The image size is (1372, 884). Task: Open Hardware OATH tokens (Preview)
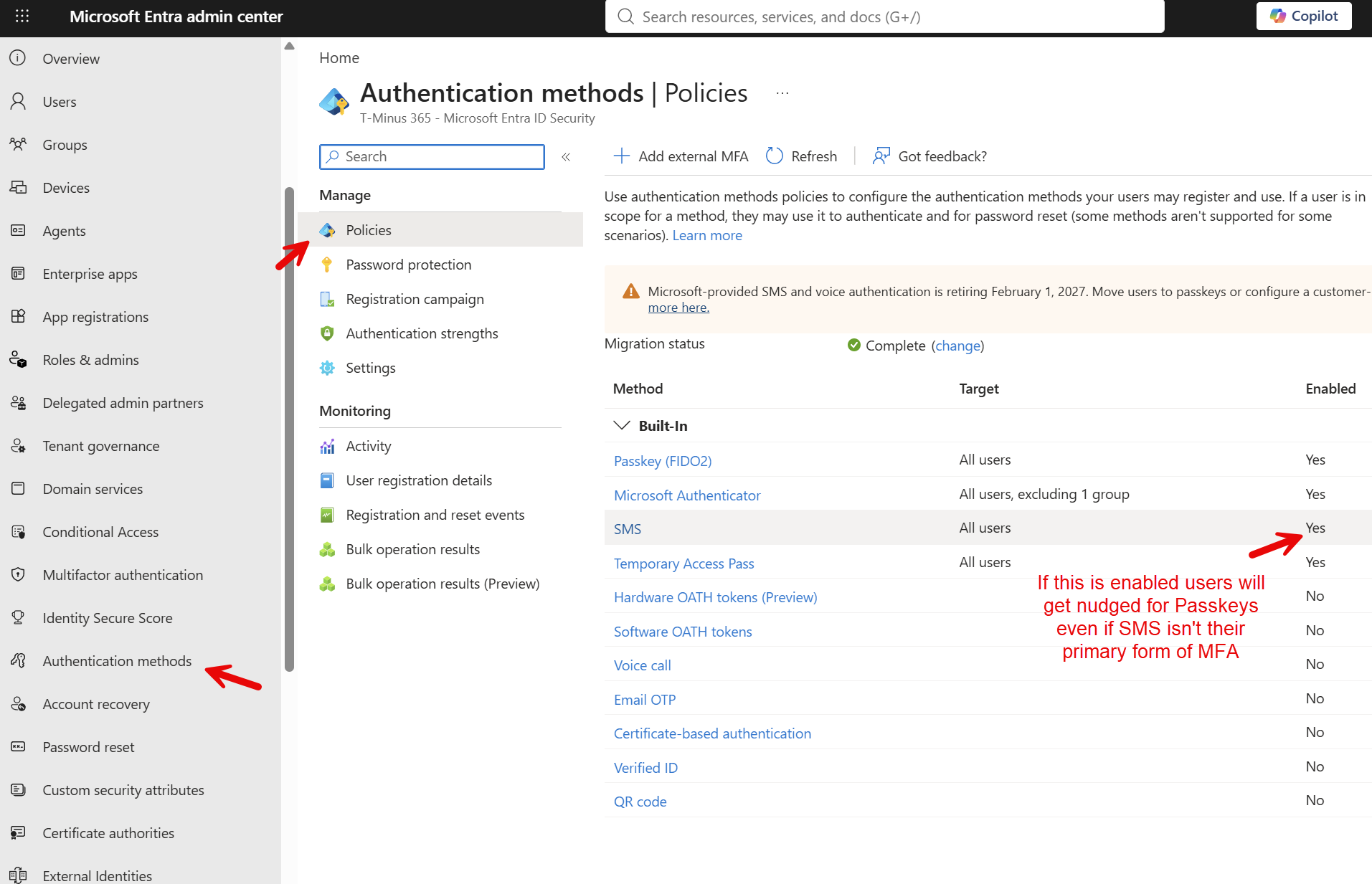pyautogui.click(x=715, y=597)
